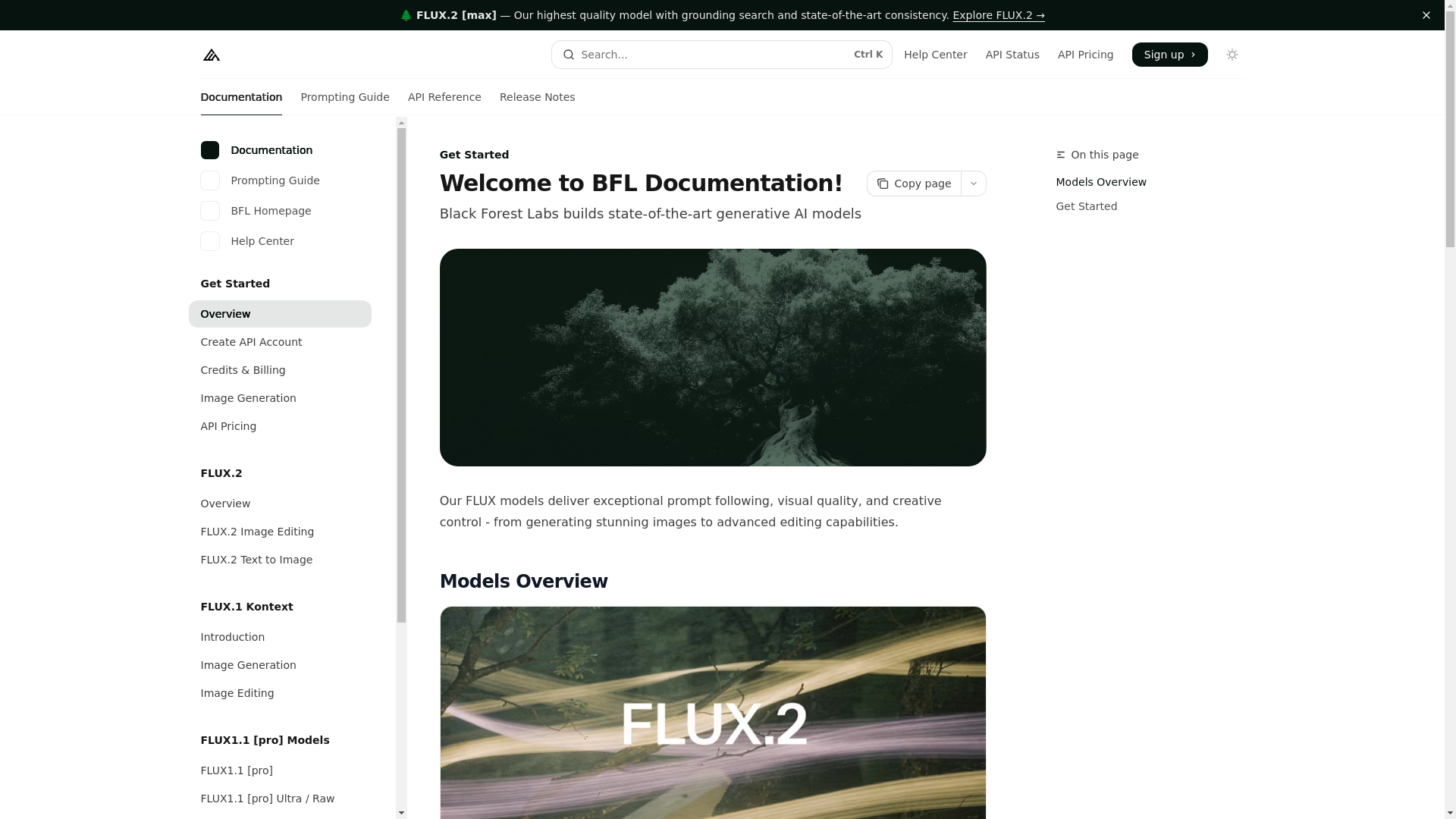Image resolution: width=1456 pixels, height=819 pixels.
Task: Open Help Center in the sidebar
Action: tap(262, 241)
